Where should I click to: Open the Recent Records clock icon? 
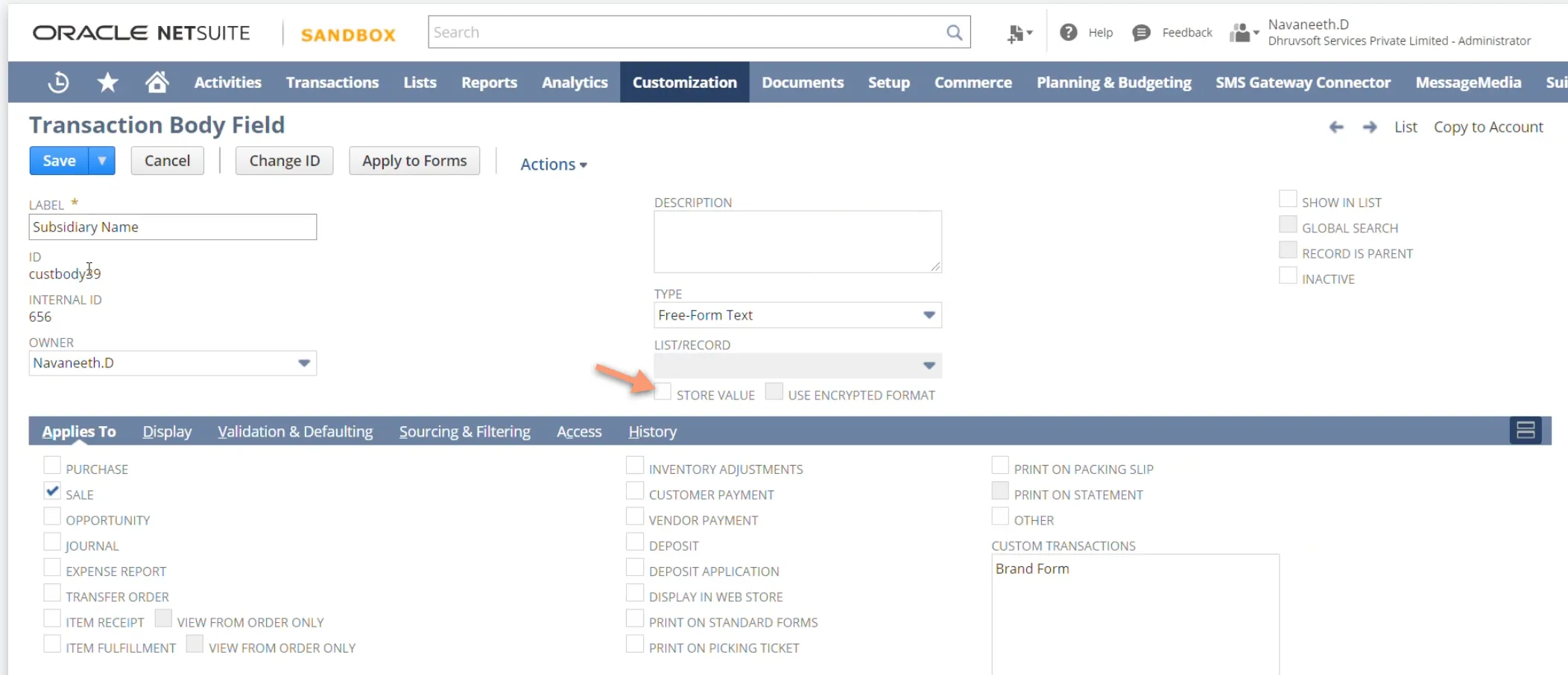(58, 83)
